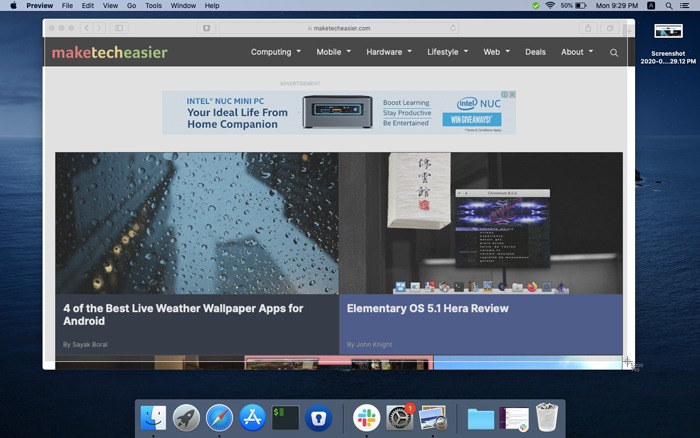Screen dimensions: 700x438
Task: Open the Window menu
Action: click(183, 5)
